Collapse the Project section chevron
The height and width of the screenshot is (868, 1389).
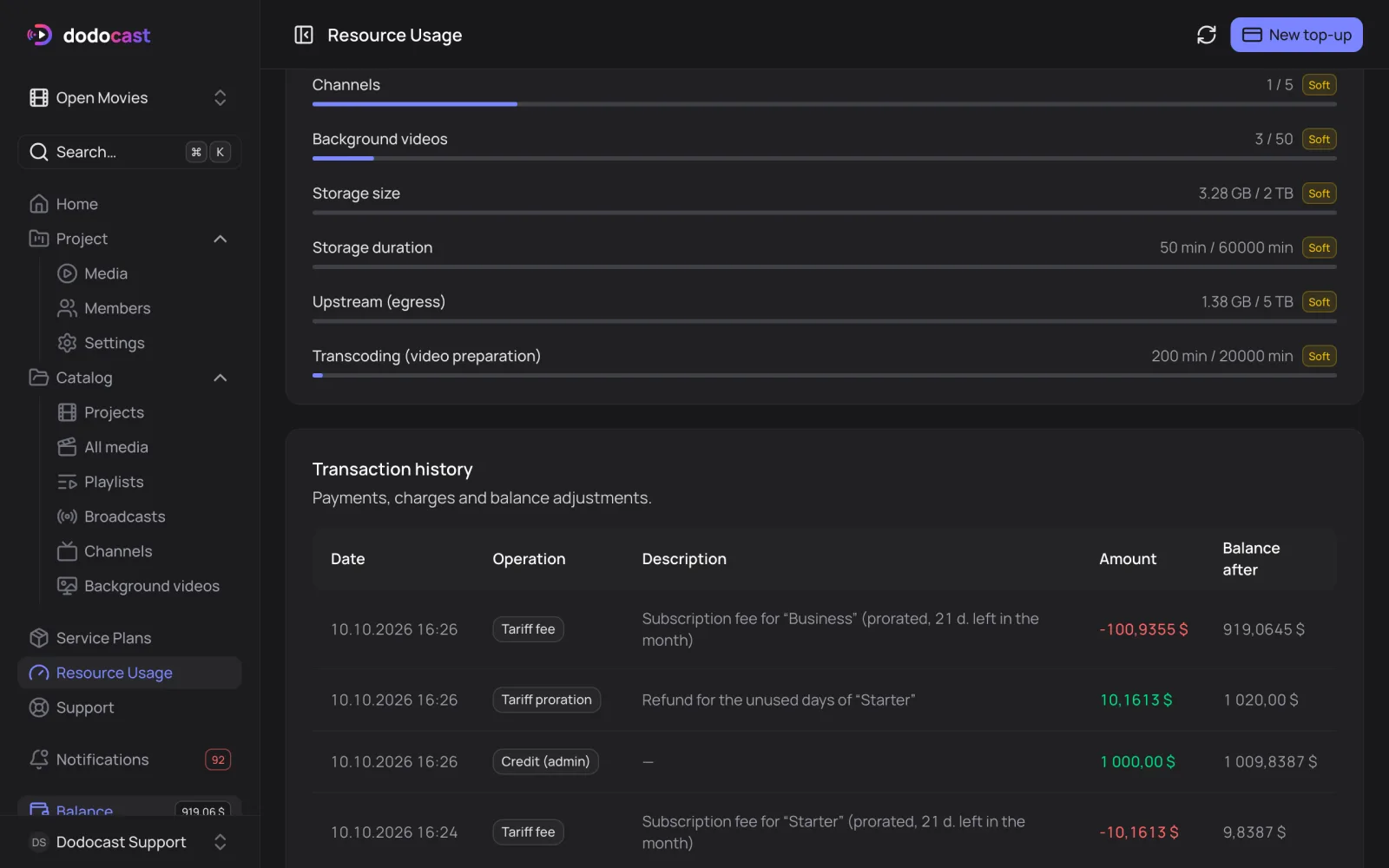point(221,239)
